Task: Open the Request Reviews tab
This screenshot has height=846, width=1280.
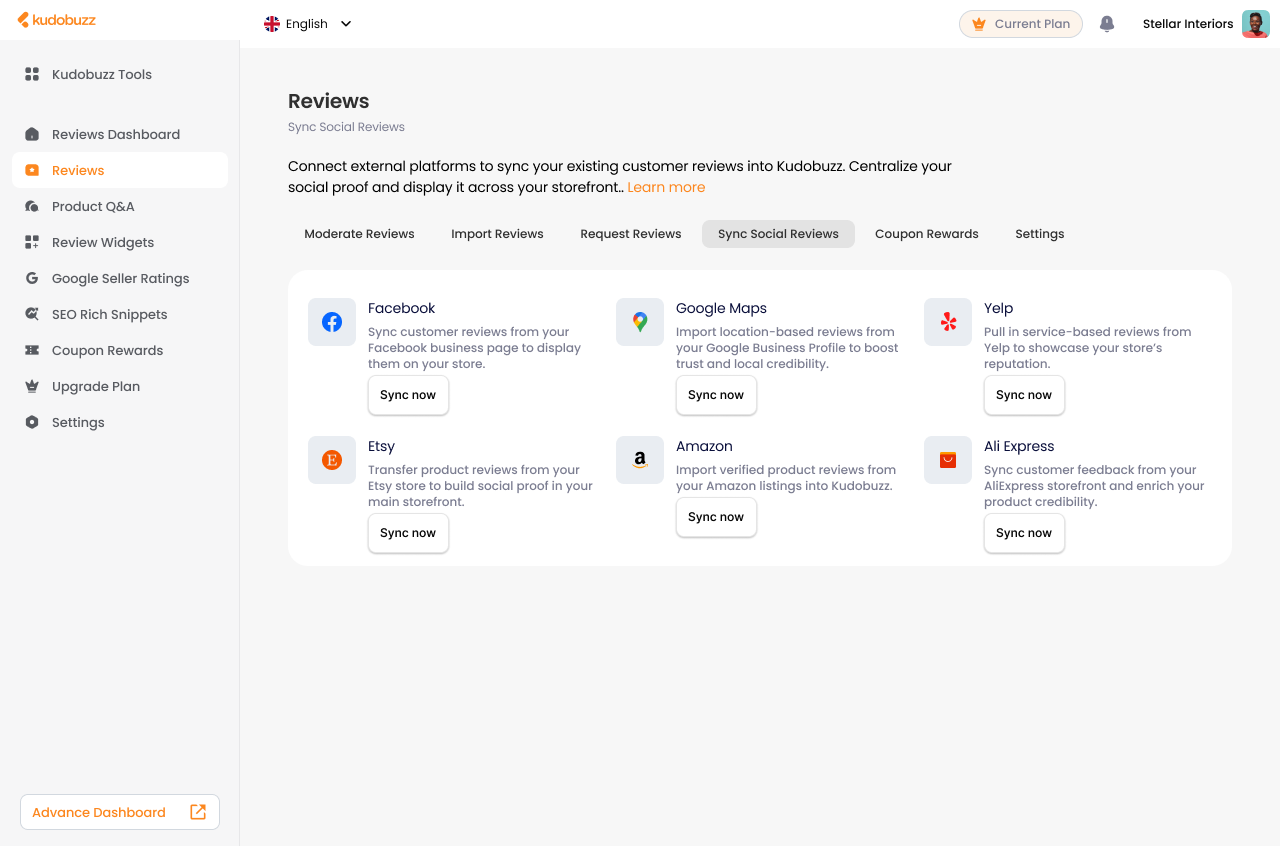Action: tap(631, 234)
